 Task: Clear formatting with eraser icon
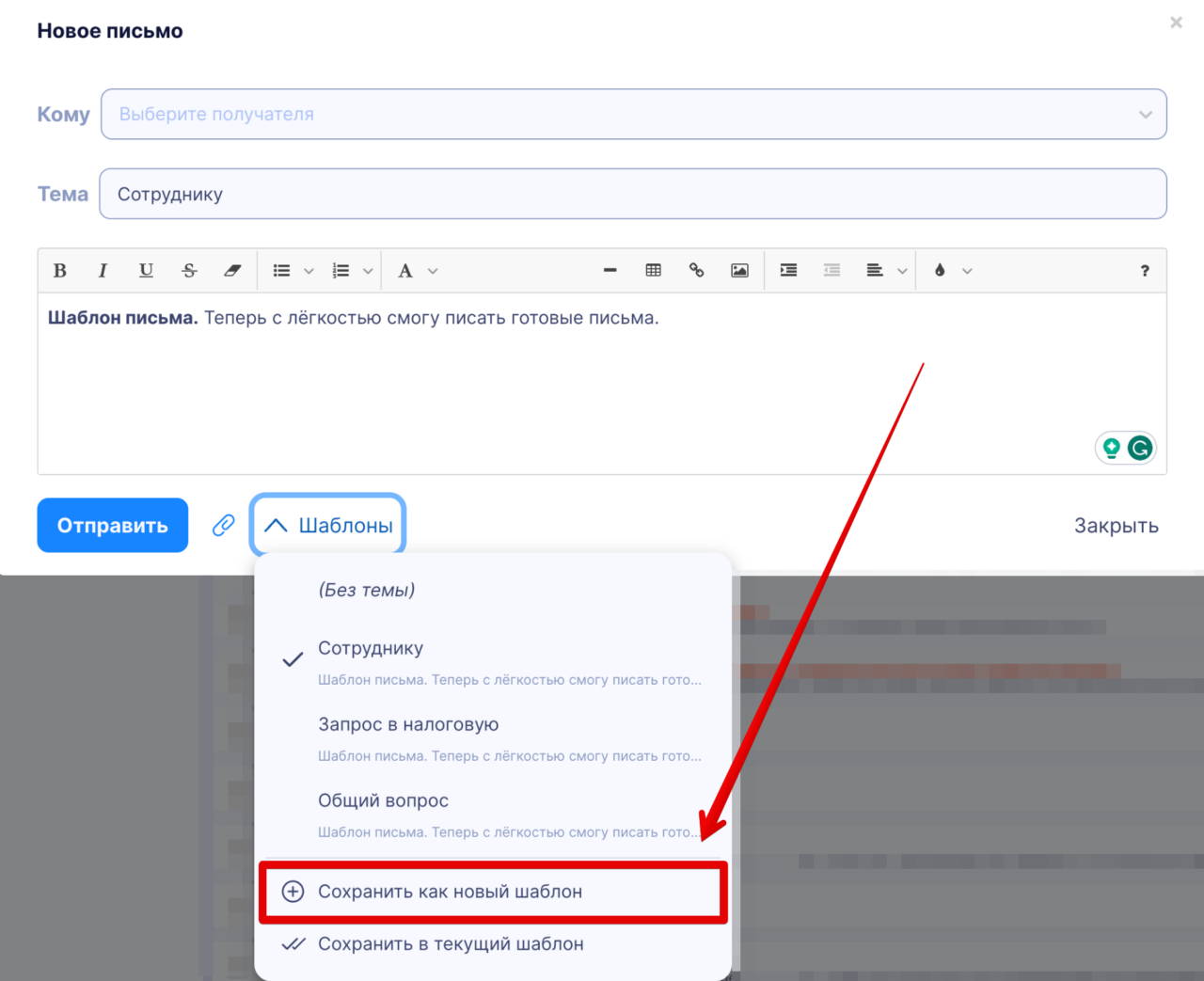tap(232, 271)
